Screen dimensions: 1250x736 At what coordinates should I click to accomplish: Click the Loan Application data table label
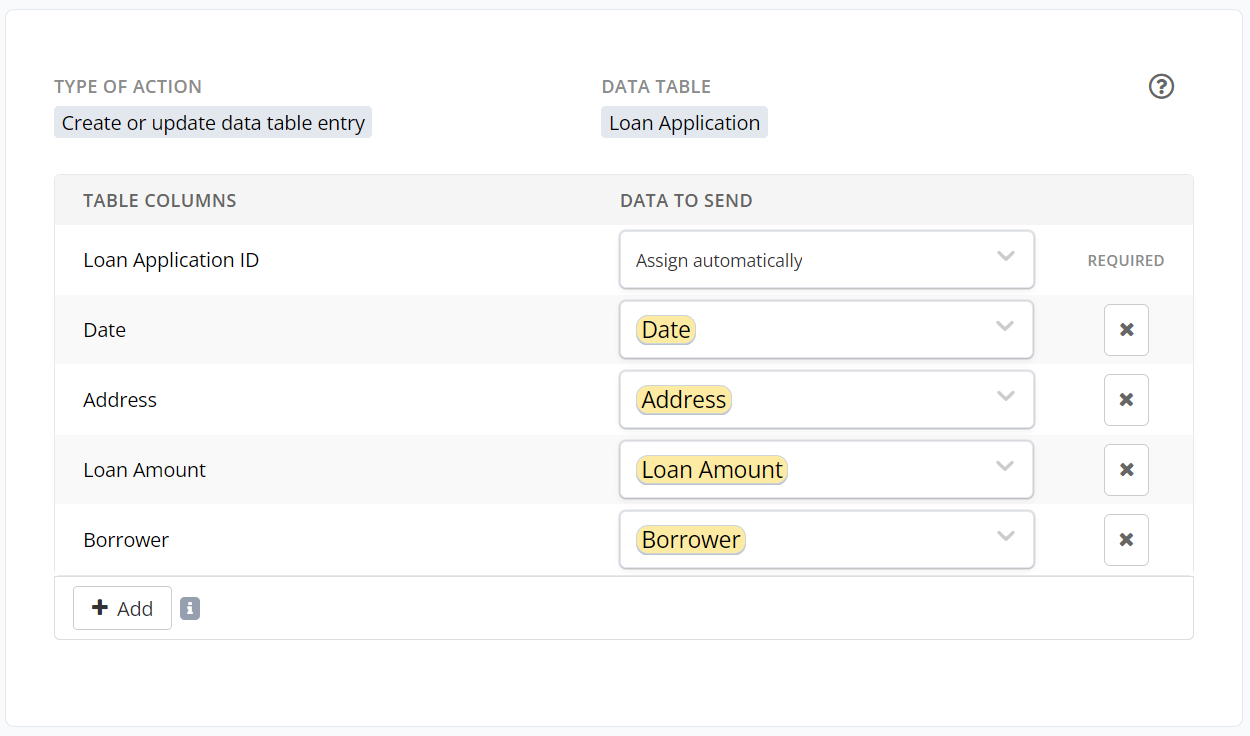[x=684, y=122]
